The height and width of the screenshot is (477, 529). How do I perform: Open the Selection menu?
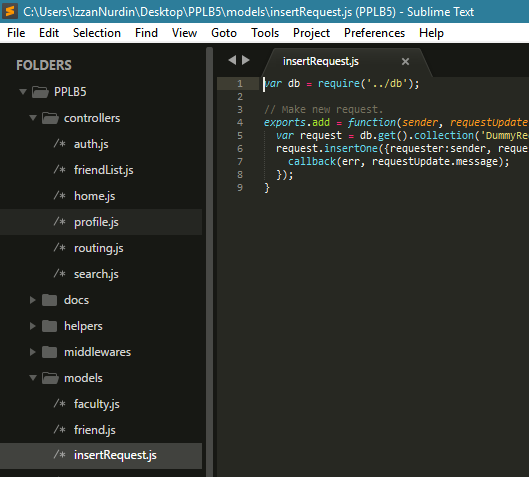pos(97,33)
